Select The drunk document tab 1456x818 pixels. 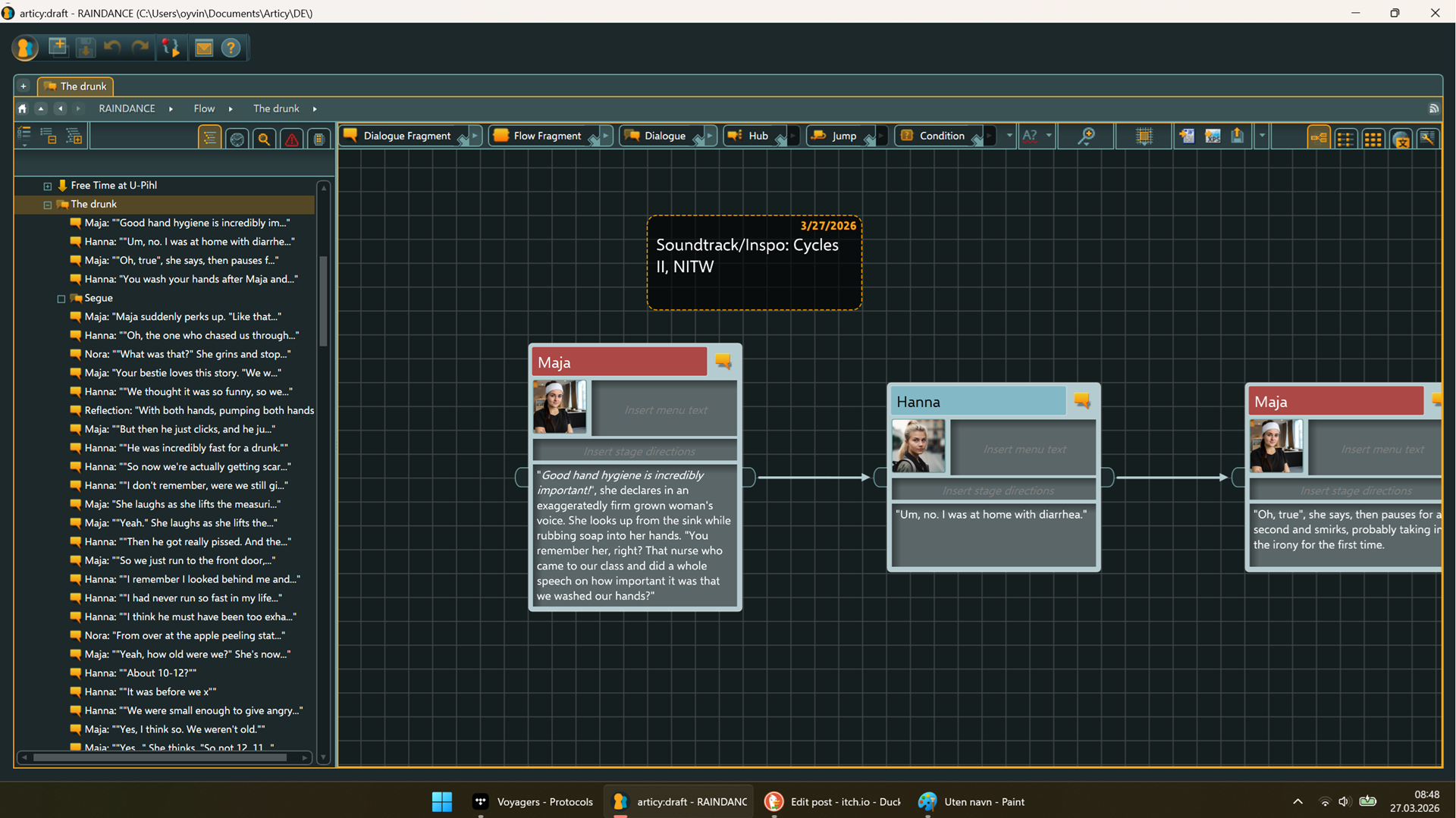[76, 86]
